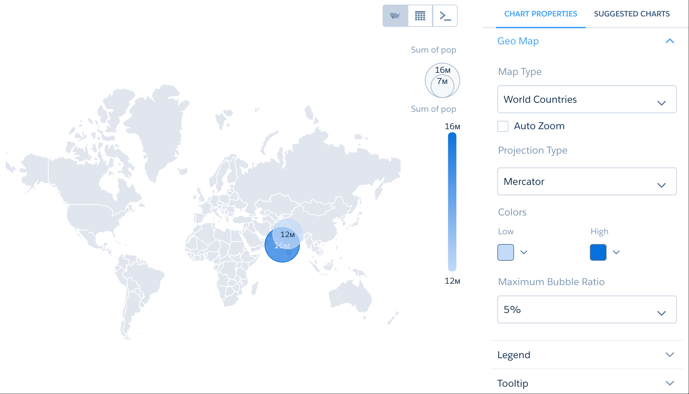Open the Chart Properties tab
Screen dimensions: 689x394
(x=540, y=14)
